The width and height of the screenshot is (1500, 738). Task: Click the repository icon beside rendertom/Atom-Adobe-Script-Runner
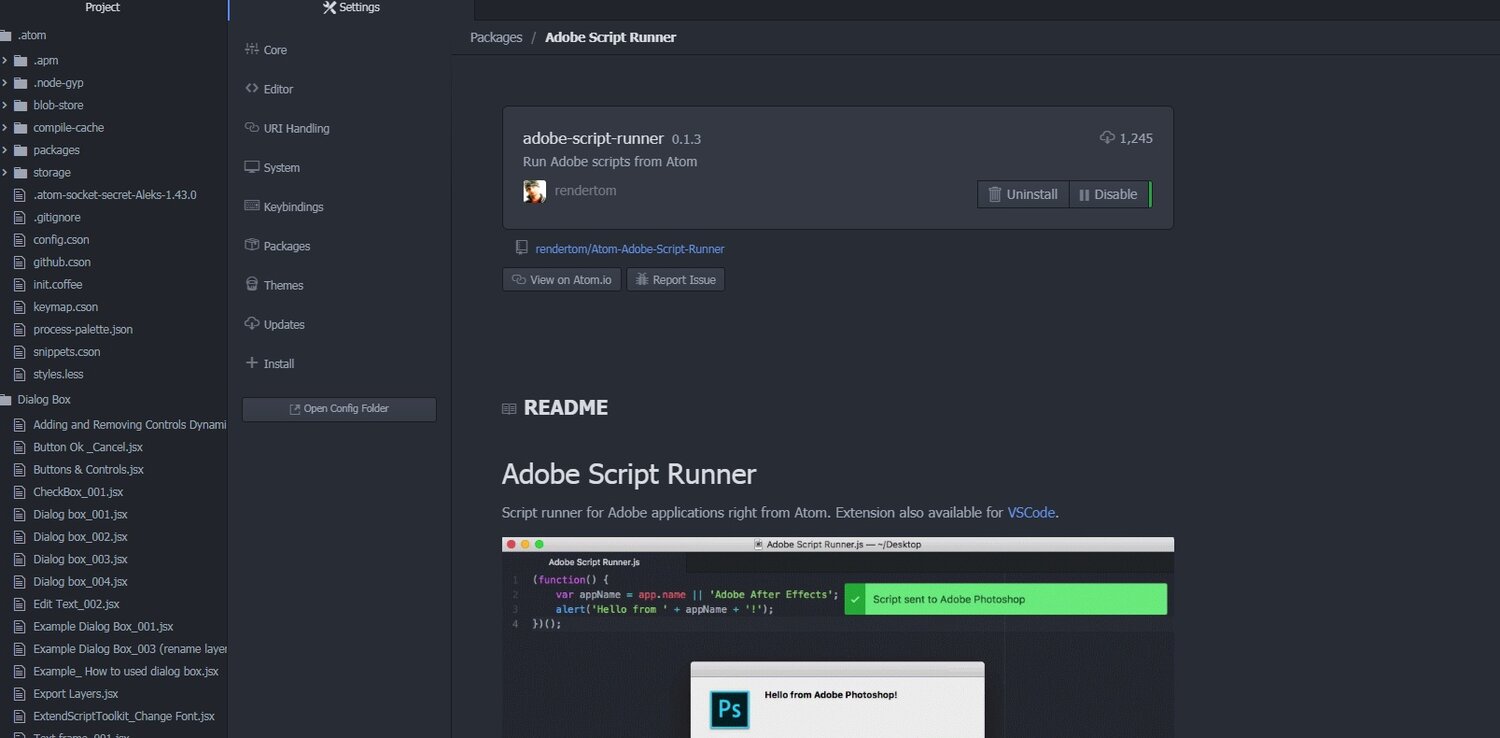click(x=521, y=248)
